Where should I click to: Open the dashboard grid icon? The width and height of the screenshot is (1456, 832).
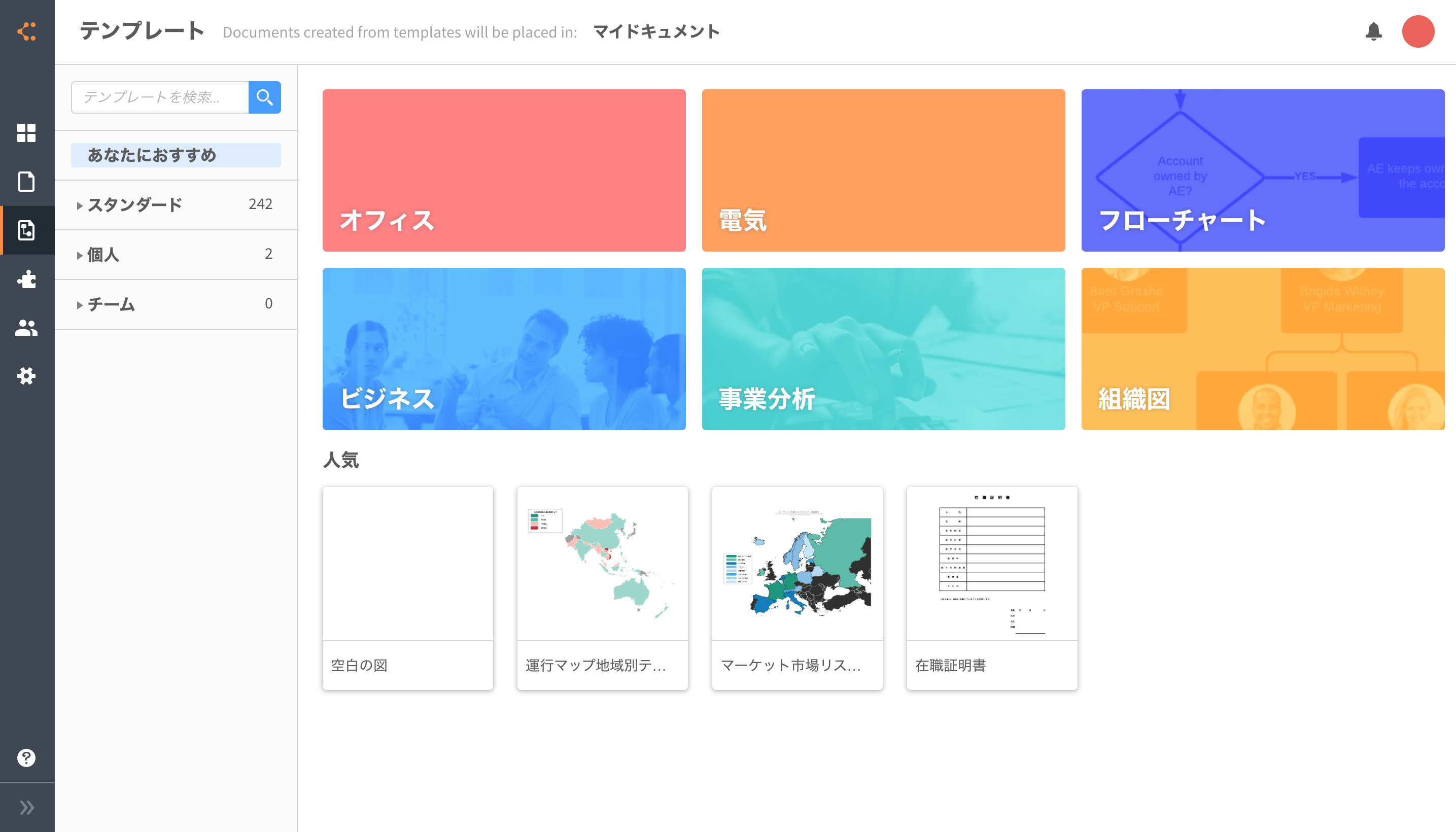[x=26, y=133]
